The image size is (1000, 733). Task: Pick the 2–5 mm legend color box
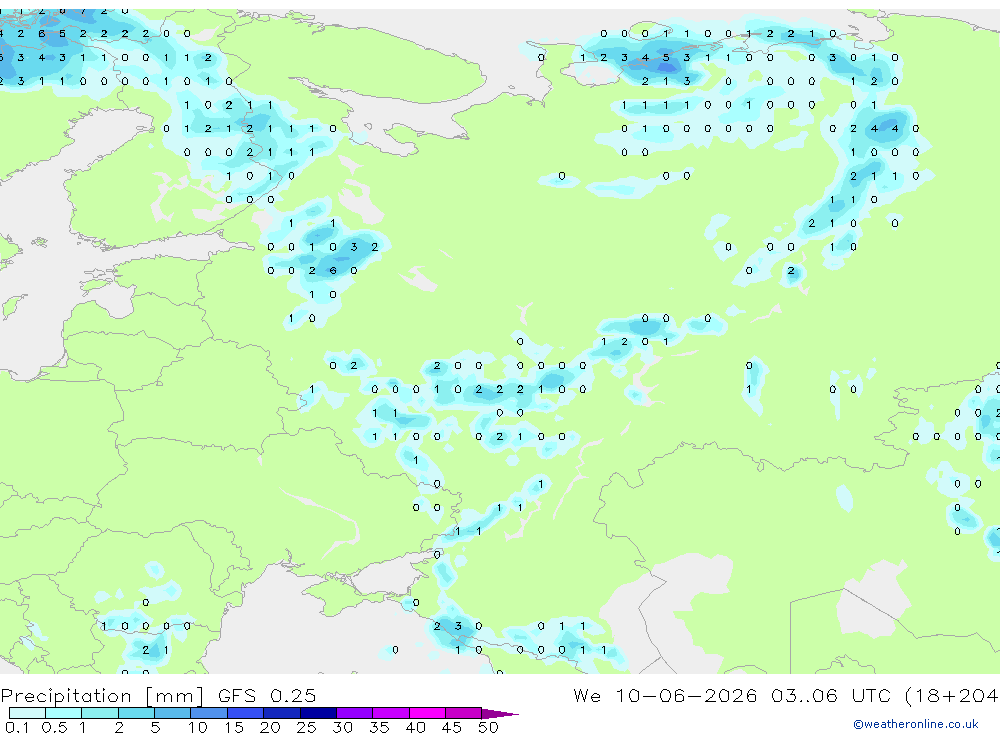tap(136, 713)
